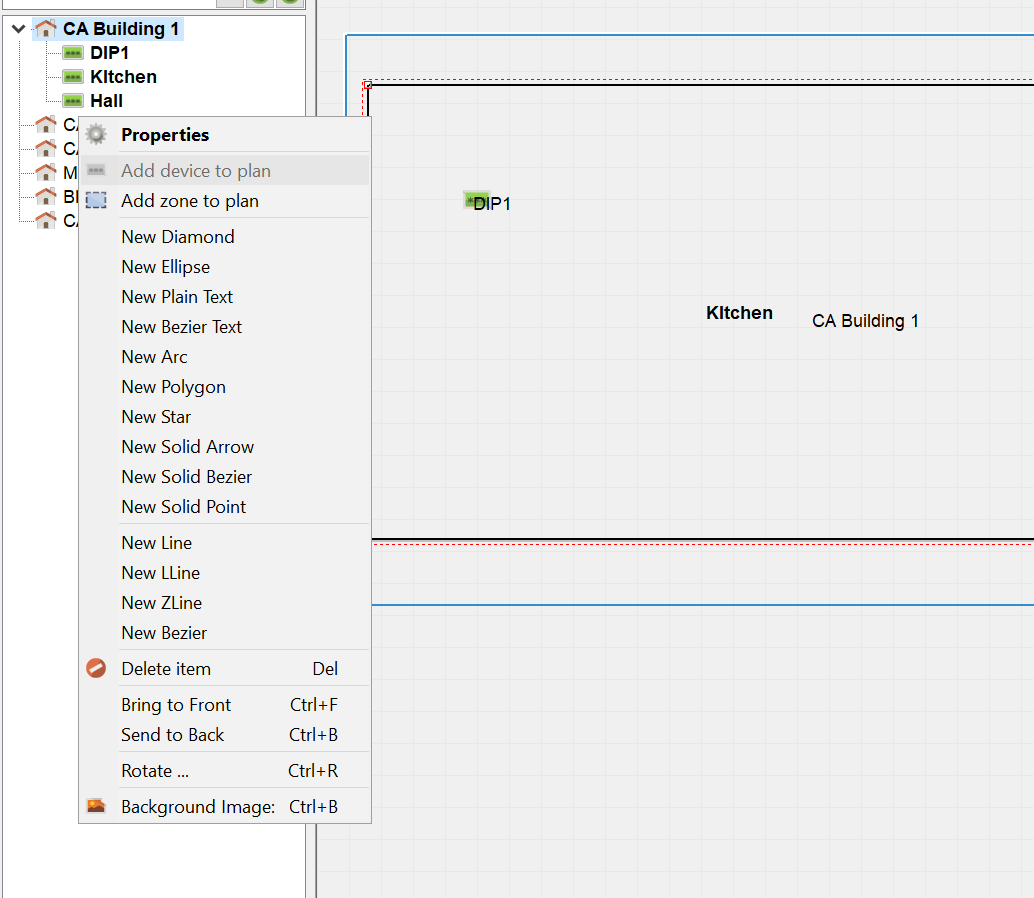This screenshot has height=898, width=1034.
Task: Click the CA Building 1 text on the canvas
Action: pos(865,321)
